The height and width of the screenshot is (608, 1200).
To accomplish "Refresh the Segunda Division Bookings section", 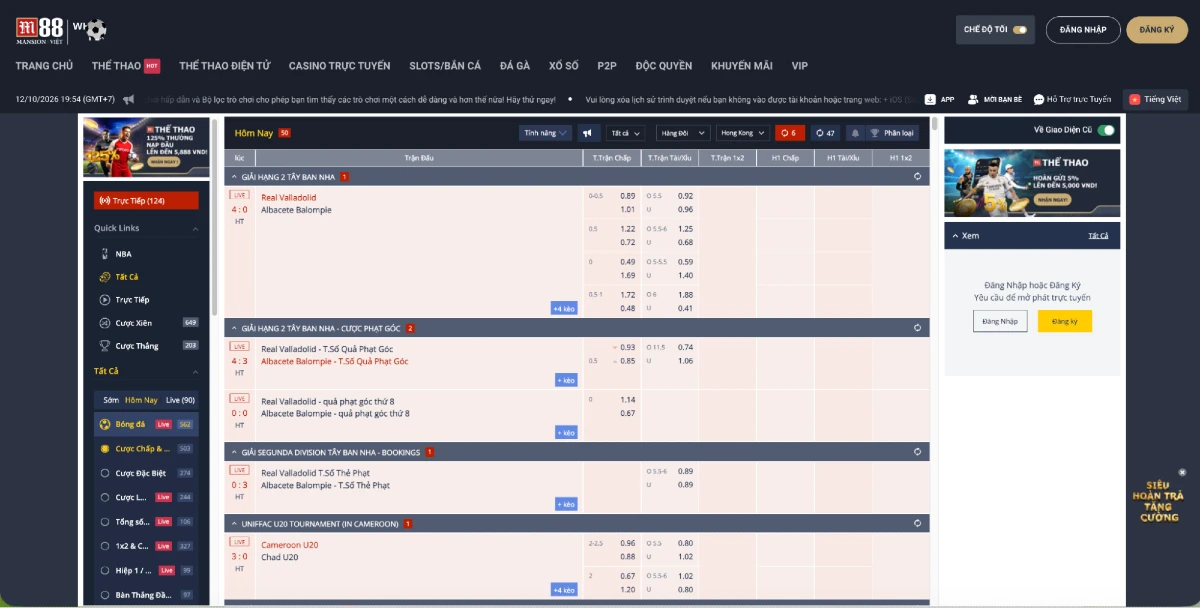I will click(x=917, y=451).
